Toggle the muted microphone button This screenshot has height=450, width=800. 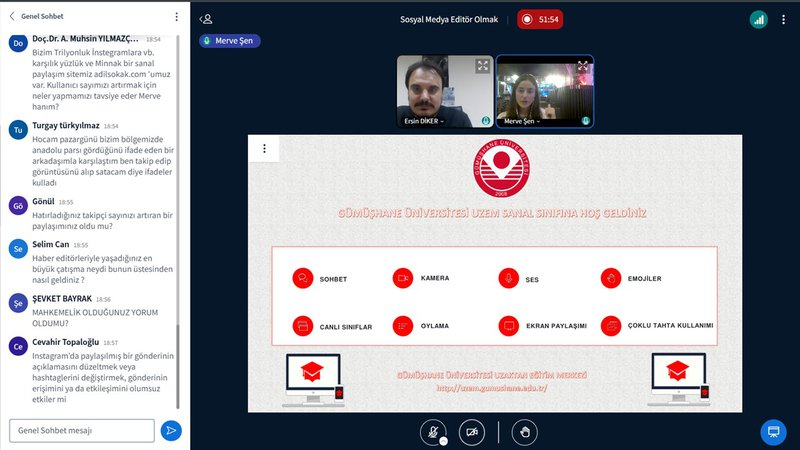click(432, 431)
